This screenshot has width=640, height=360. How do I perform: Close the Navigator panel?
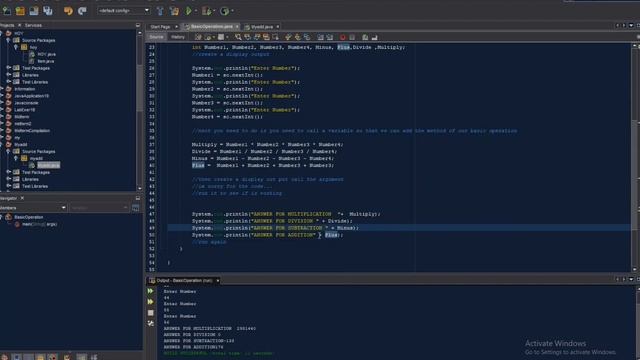[22, 198]
